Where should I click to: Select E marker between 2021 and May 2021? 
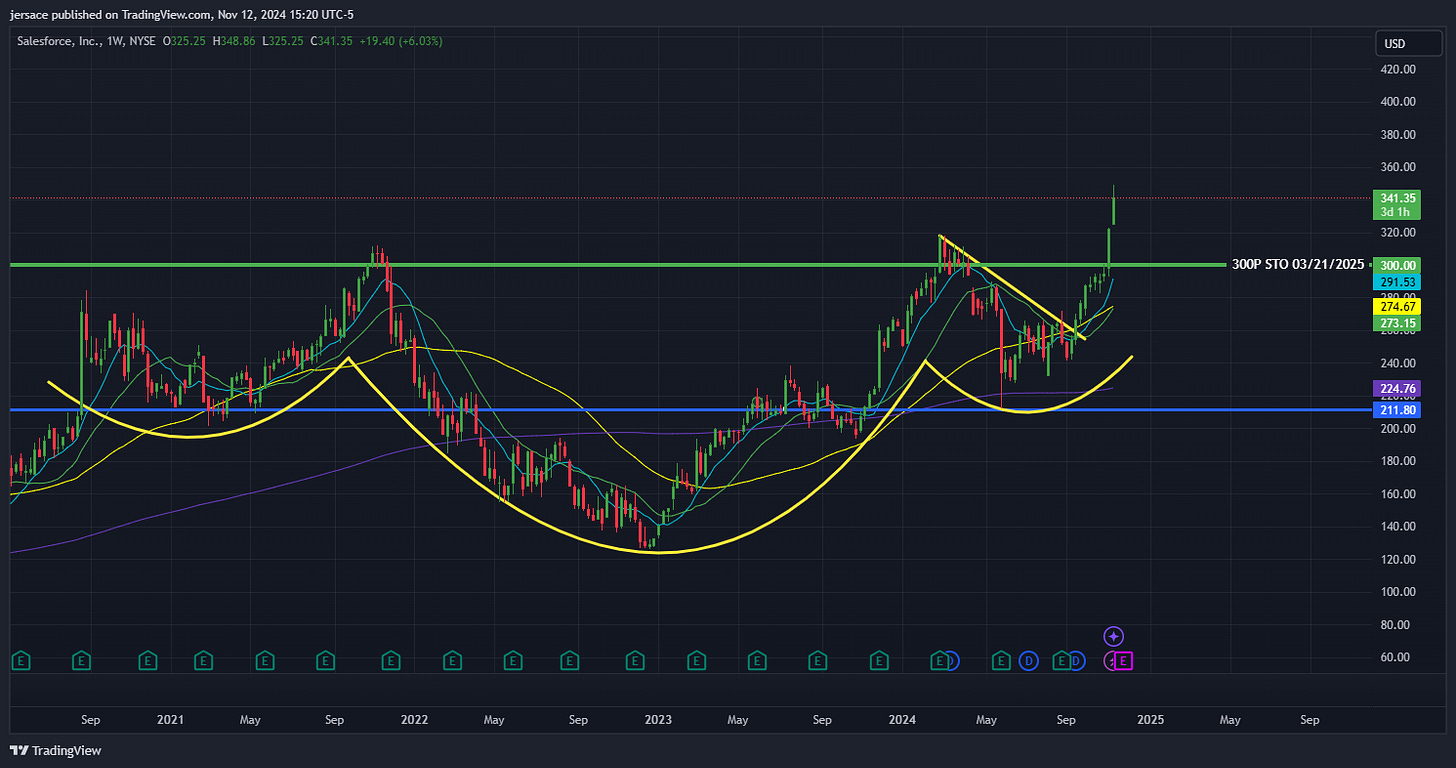[204, 660]
